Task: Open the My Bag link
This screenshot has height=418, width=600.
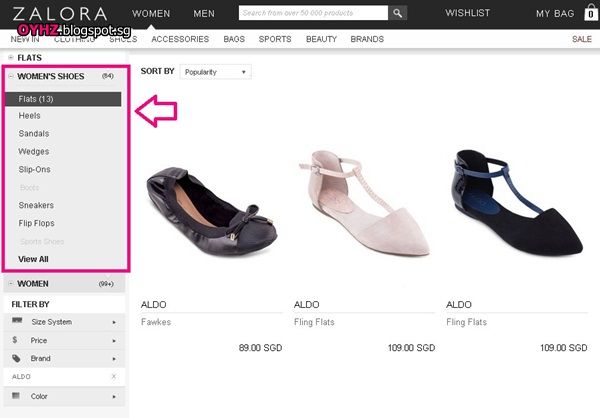Action: (x=555, y=14)
